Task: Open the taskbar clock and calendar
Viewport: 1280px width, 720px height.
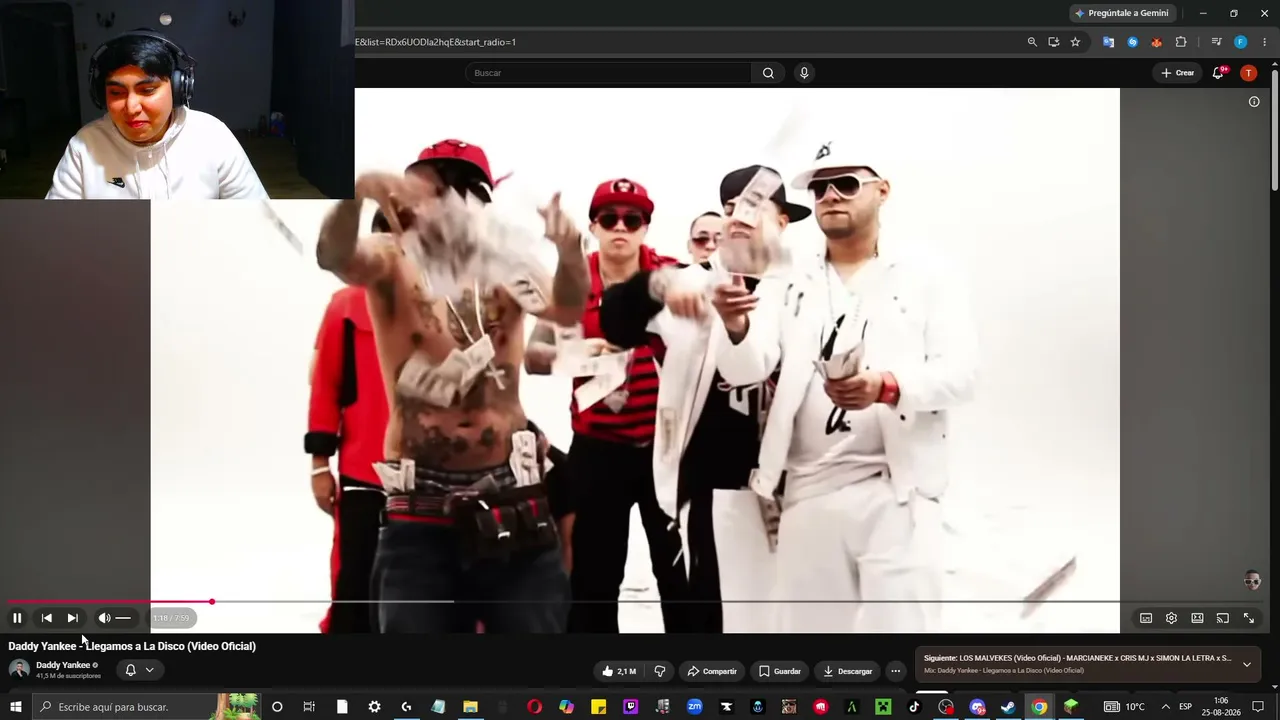Action: 1221,707
